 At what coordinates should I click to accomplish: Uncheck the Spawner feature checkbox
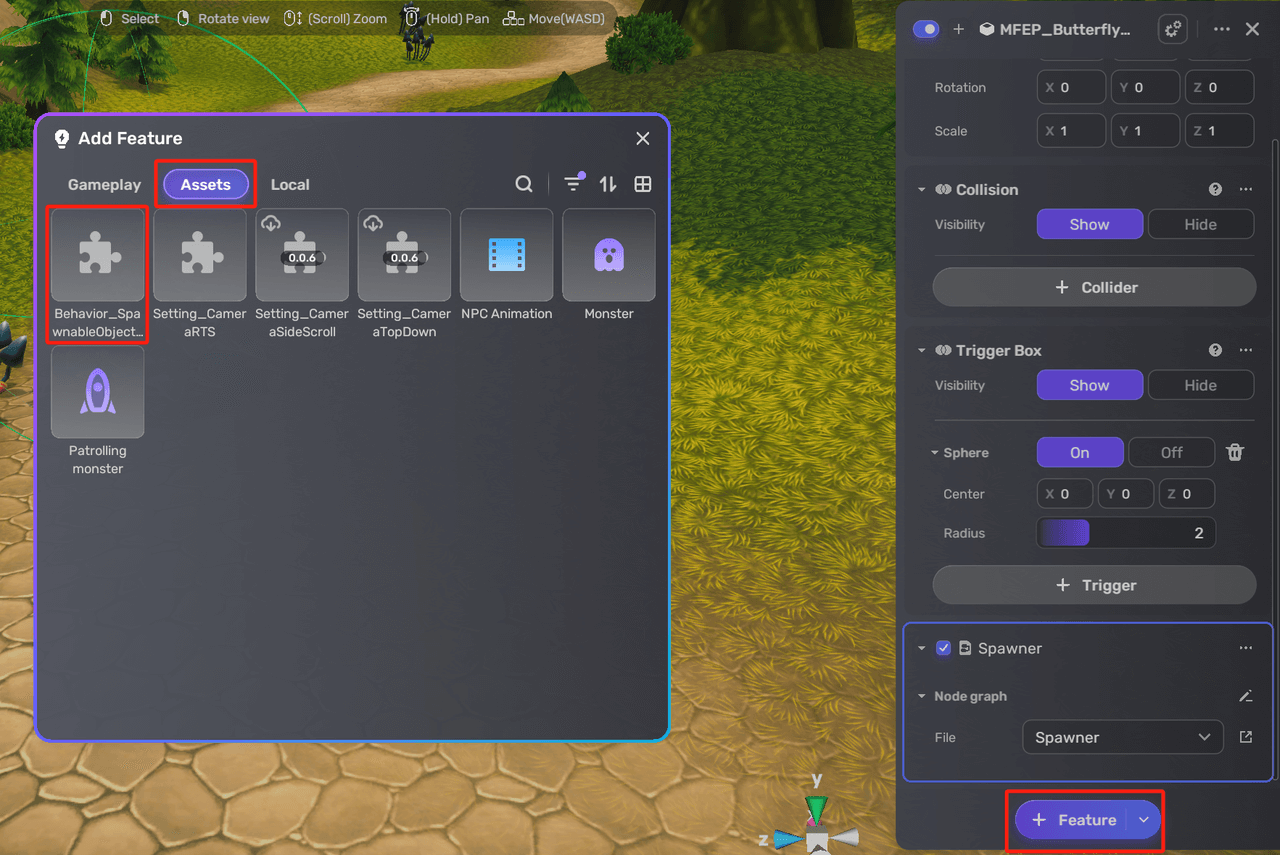[943, 648]
